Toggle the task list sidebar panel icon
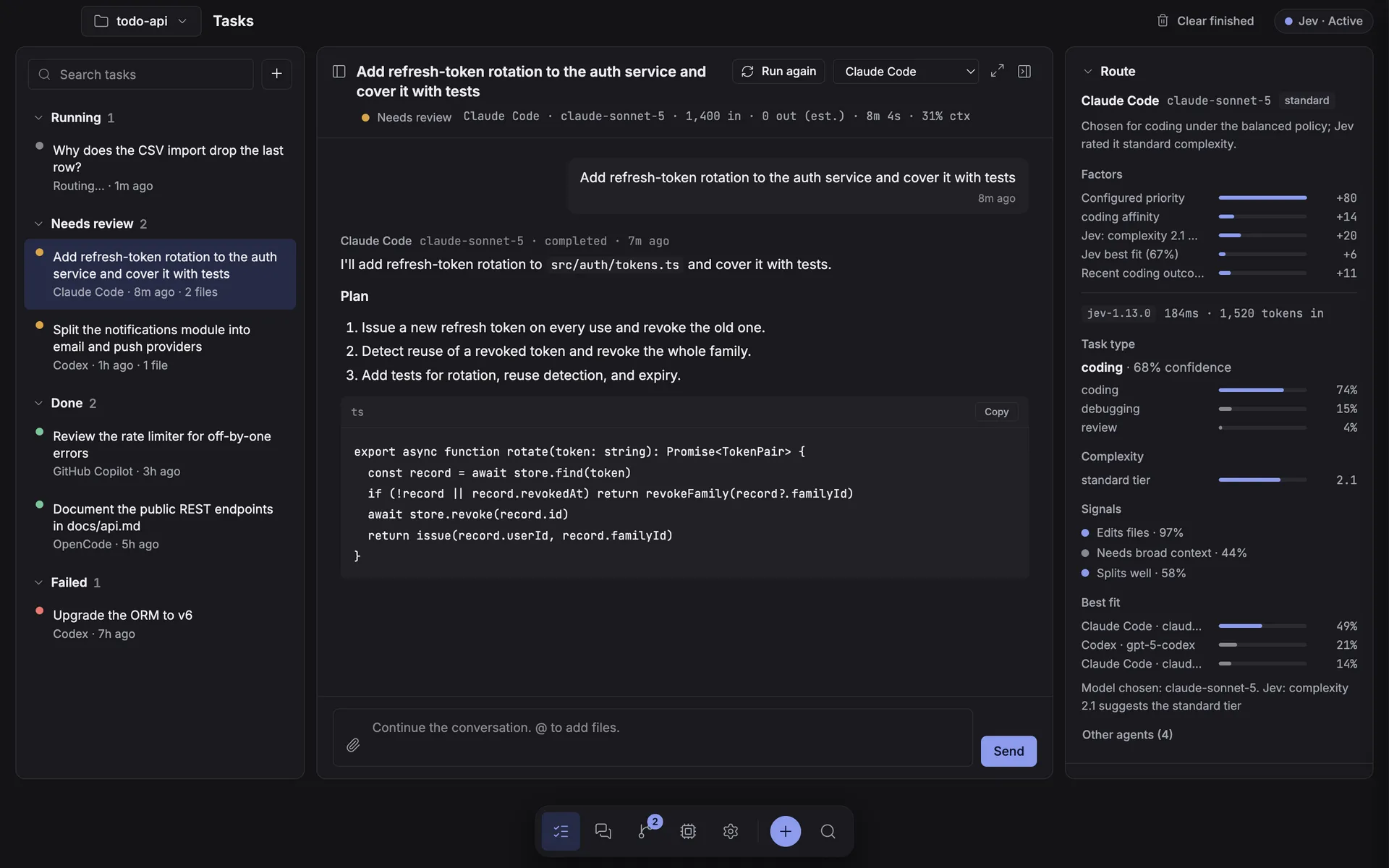This screenshot has width=1389, height=868. coord(339,71)
